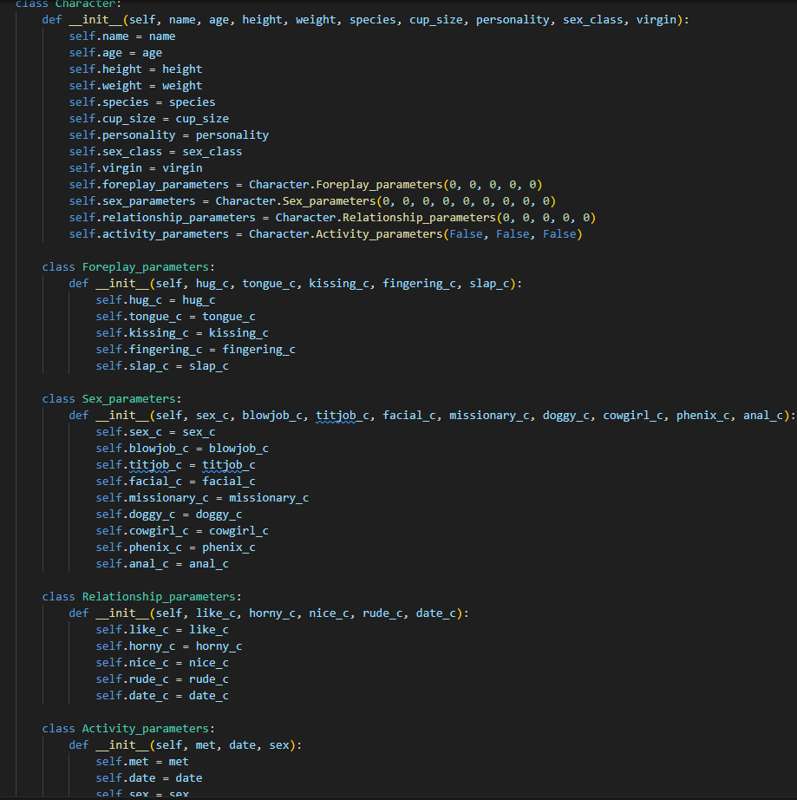This screenshot has height=800, width=797.
Task: Click the self.slap_c = slap_c line
Action: (162, 366)
